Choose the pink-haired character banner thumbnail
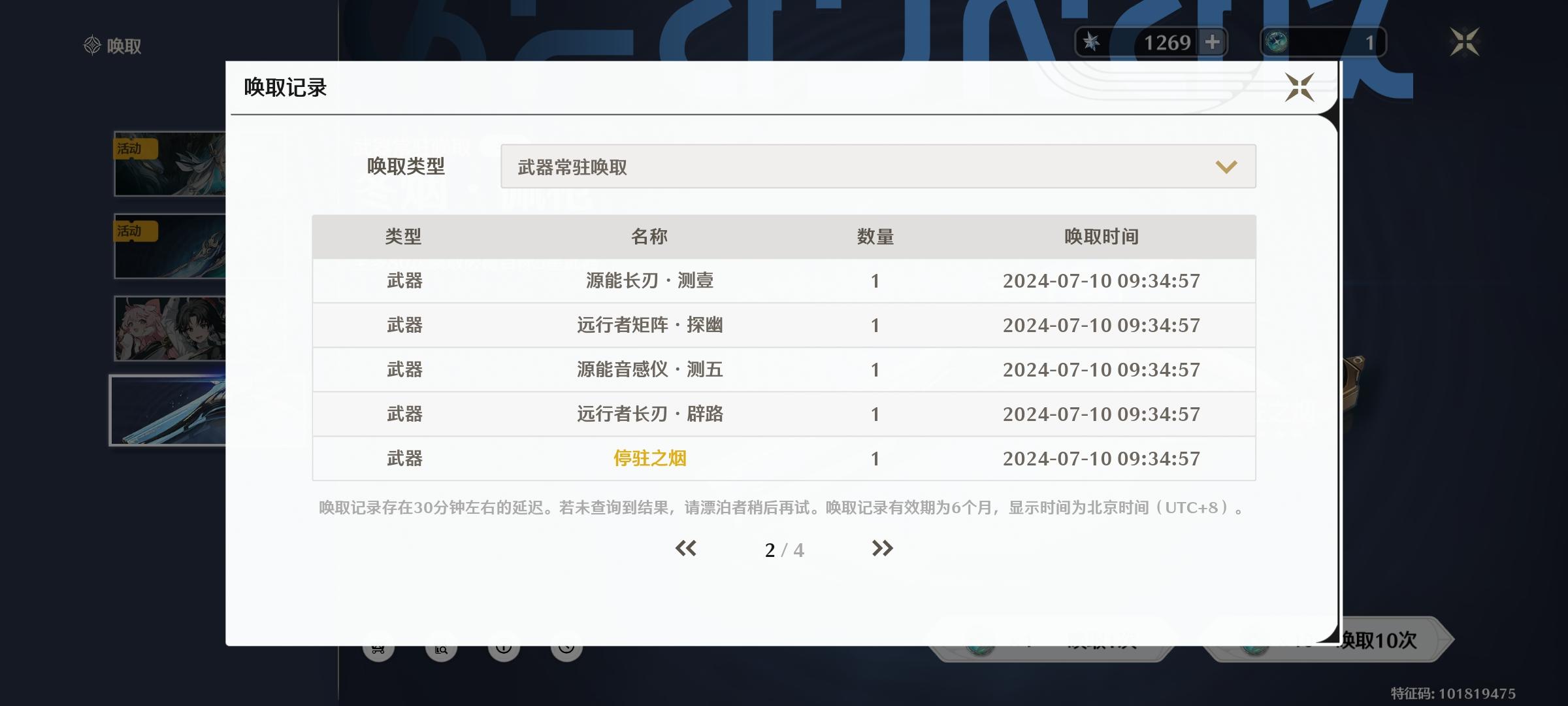Image resolution: width=1568 pixels, height=706 pixels. 170,329
